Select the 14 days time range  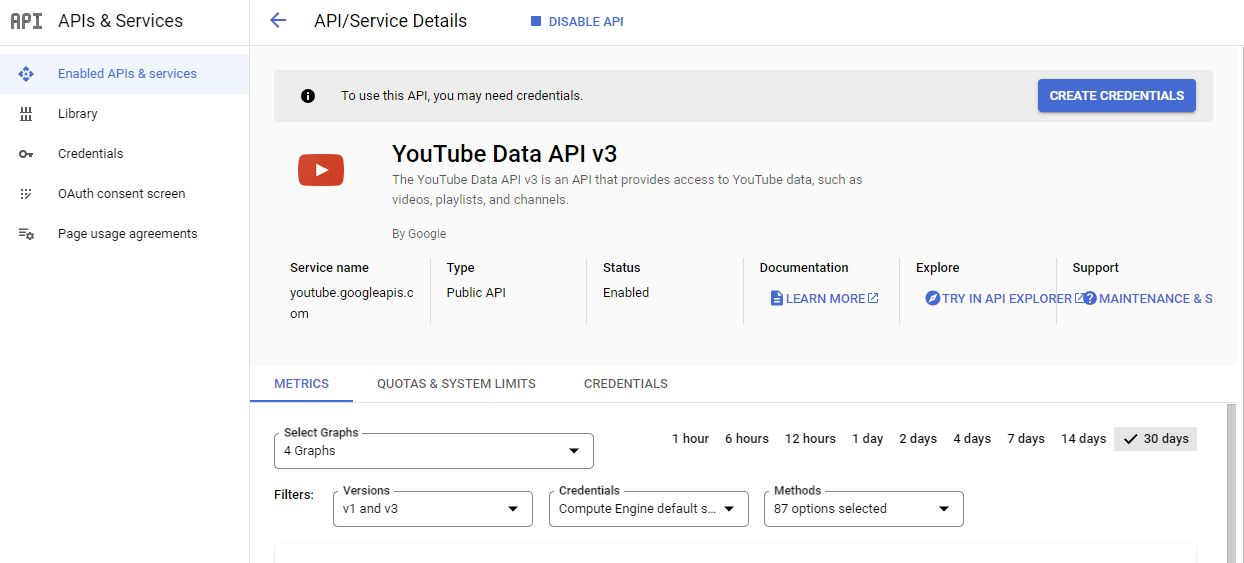1083,439
